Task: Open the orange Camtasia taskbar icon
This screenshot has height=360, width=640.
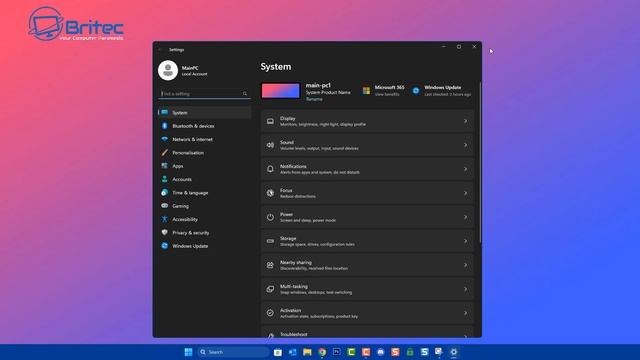Action: tap(366, 352)
